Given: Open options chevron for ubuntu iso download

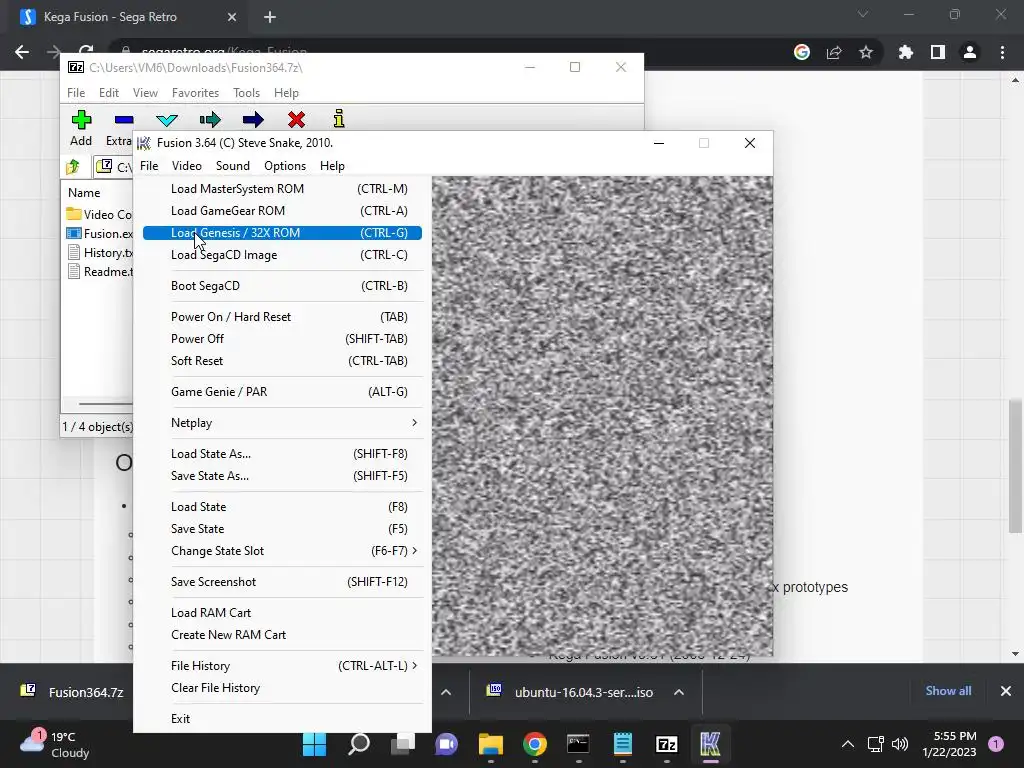Looking at the screenshot, I should click(679, 692).
